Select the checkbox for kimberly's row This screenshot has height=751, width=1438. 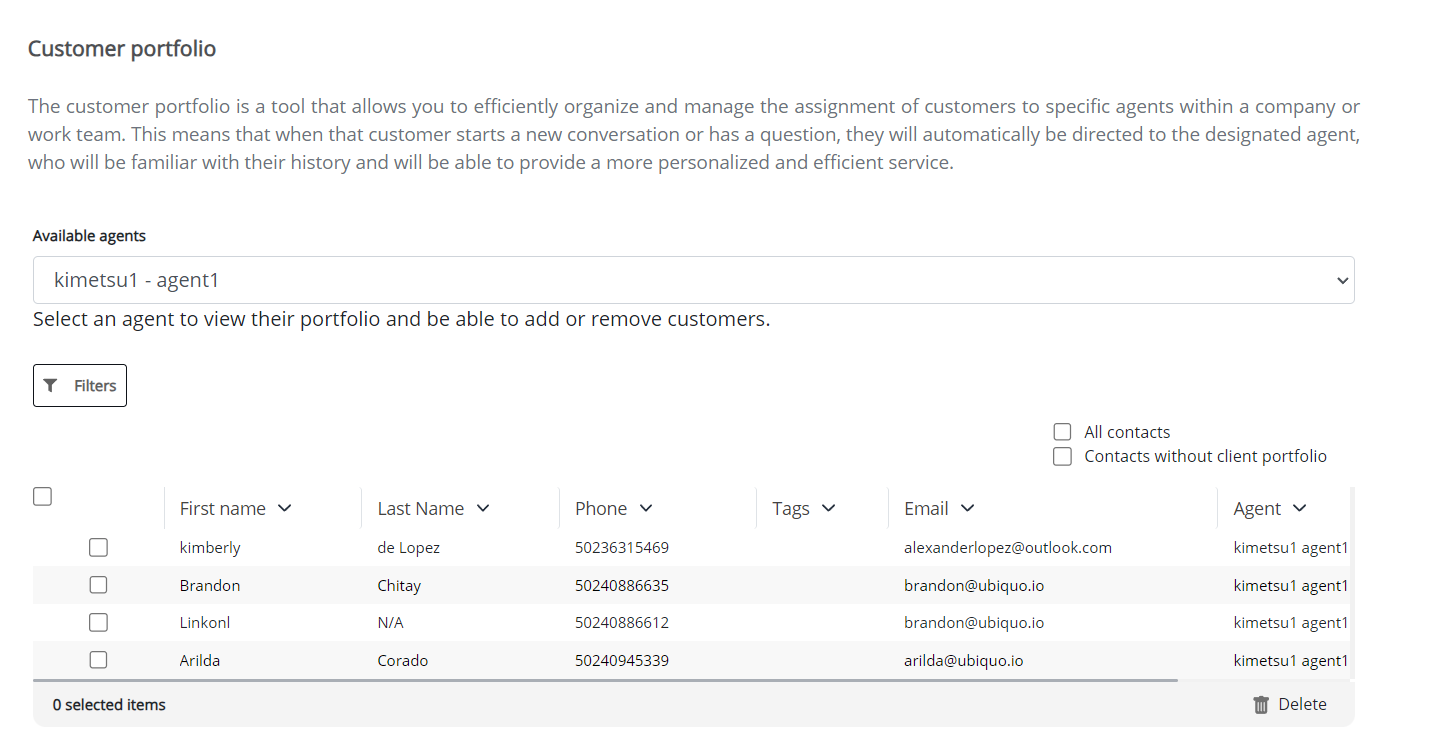(98, 547)
